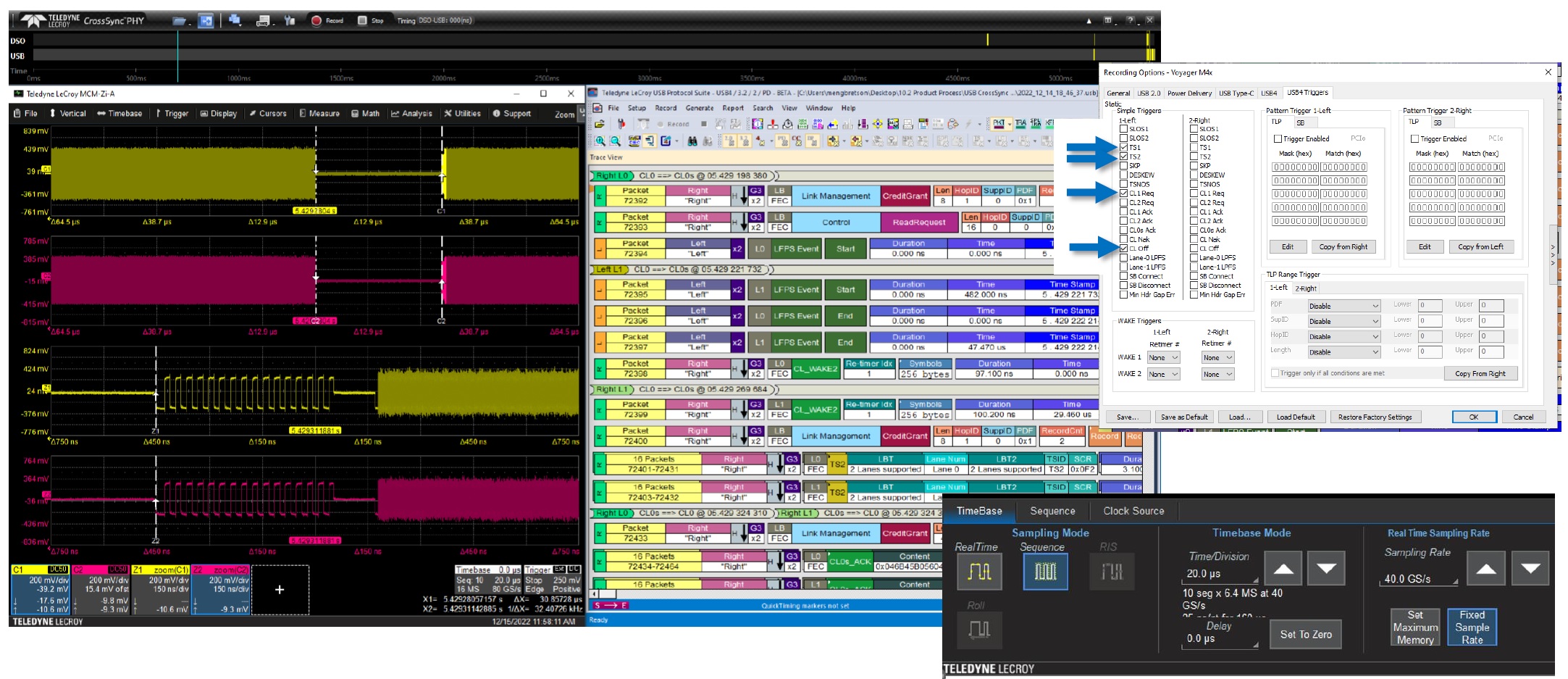This screenshot has width=1568, height=679.
Task: Check SLOS1 in 1-Left simple triggers
Action: [1123, 129]
